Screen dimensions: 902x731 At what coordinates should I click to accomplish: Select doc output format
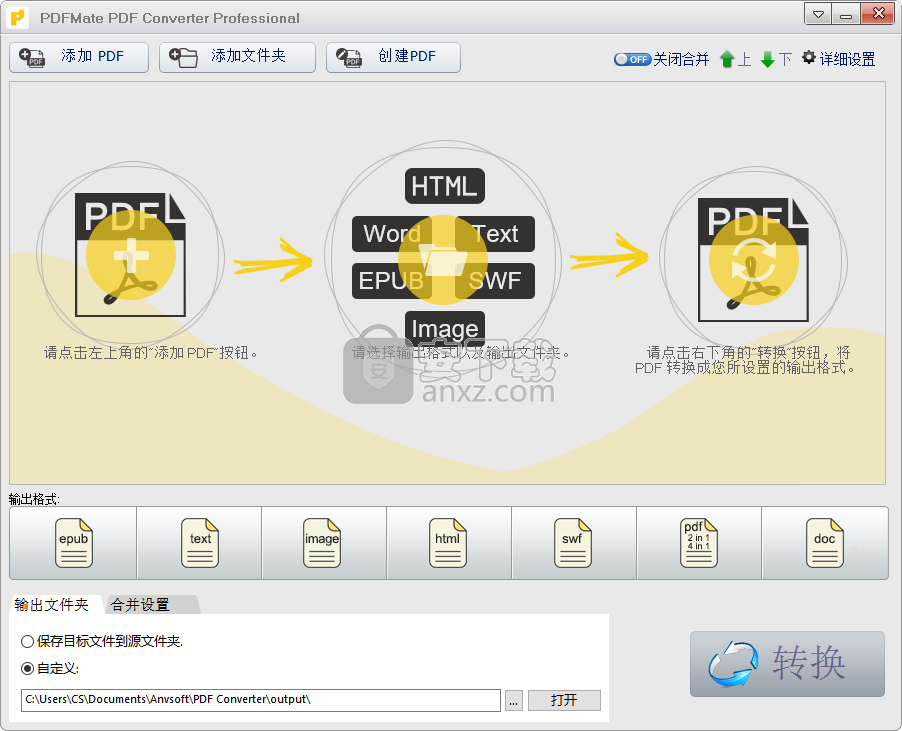click(825, 543)
